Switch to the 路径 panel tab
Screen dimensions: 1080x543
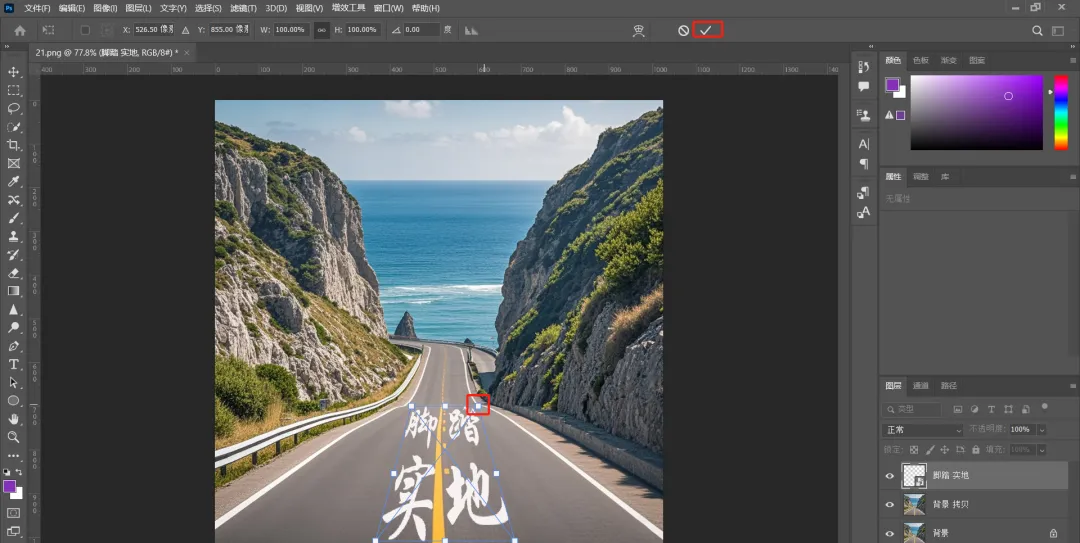949,386
